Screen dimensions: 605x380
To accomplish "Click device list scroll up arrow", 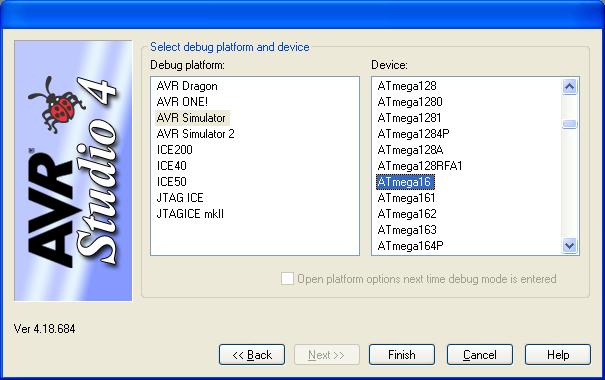I will click(570, 86).
